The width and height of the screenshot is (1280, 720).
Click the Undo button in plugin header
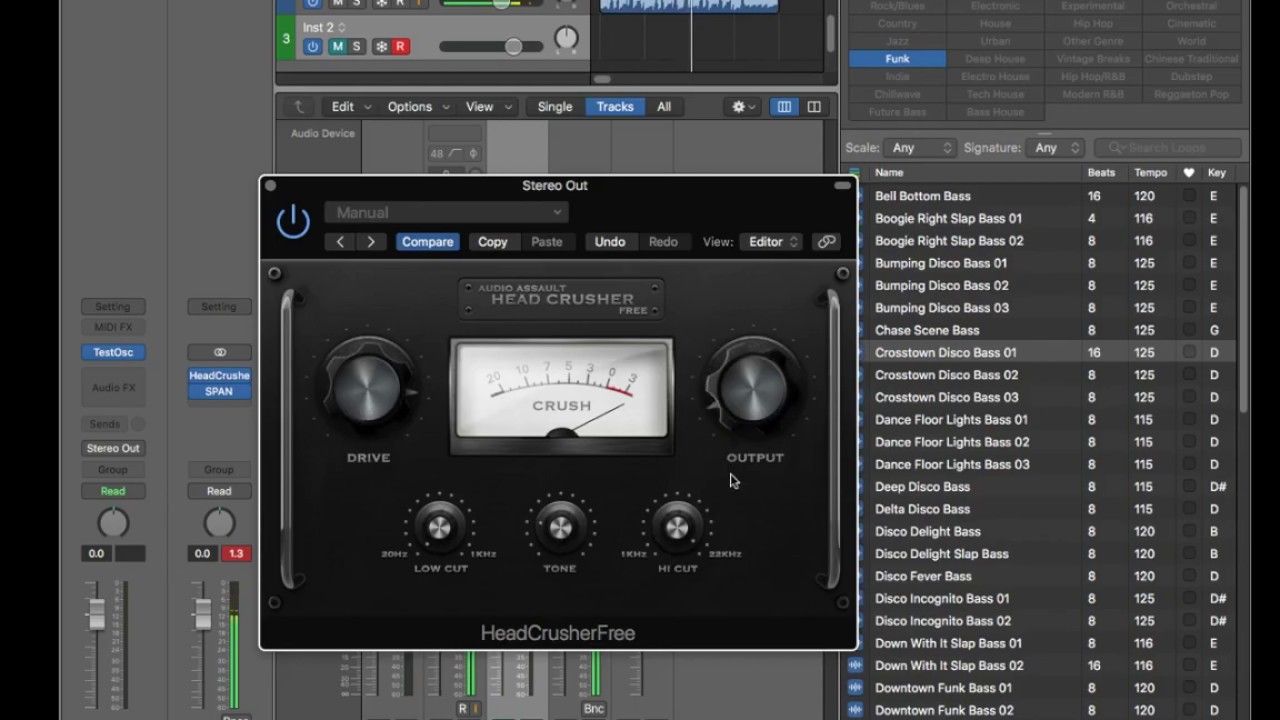click(609, 242)
